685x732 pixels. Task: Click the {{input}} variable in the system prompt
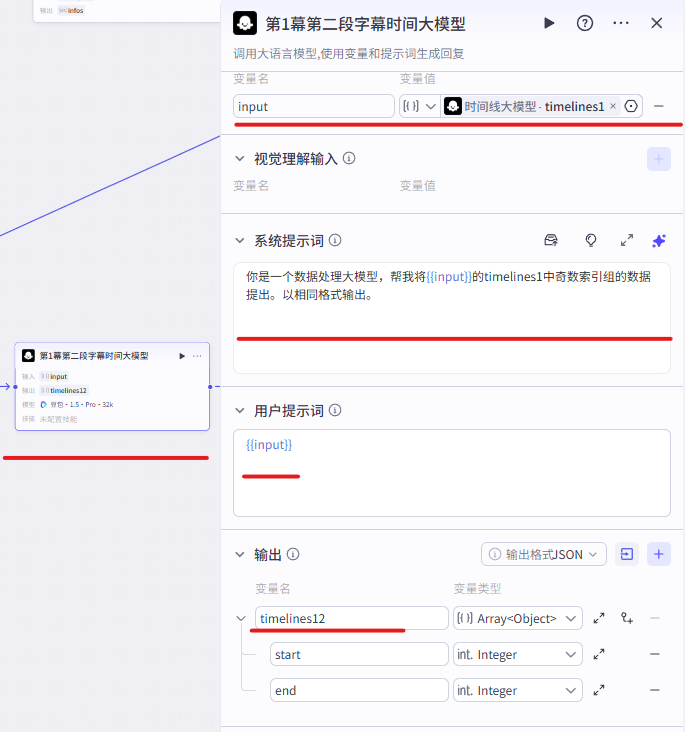tap(449, 277)
